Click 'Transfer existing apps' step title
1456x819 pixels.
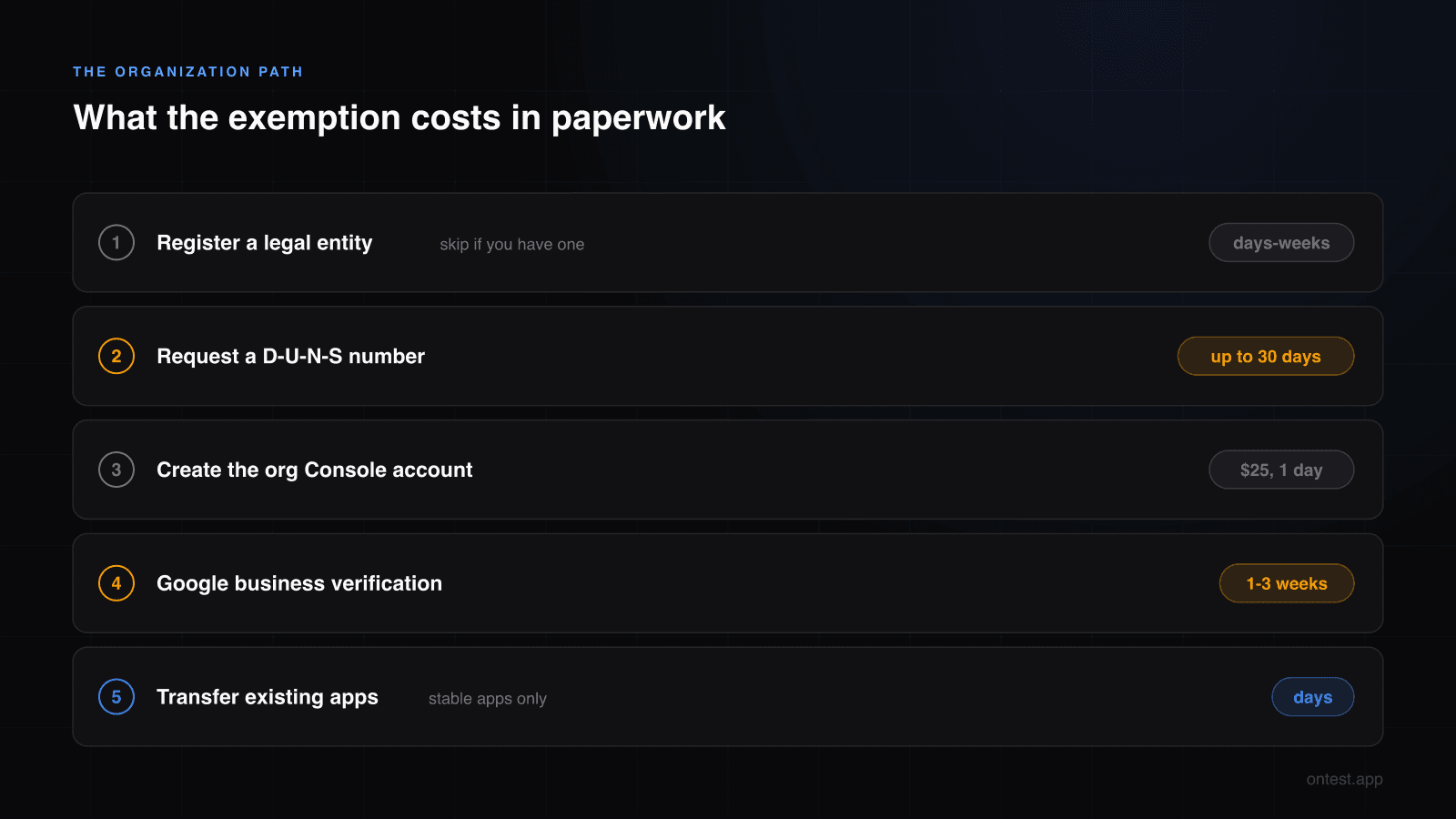point(268,697)
